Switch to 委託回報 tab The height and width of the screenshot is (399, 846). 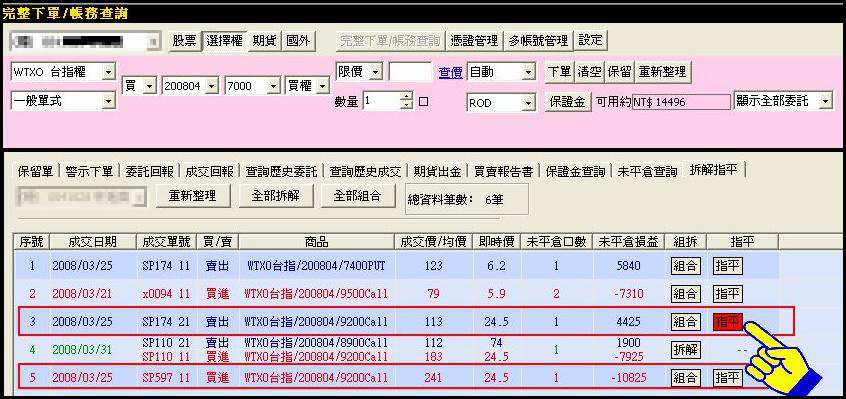coord(149,172)
